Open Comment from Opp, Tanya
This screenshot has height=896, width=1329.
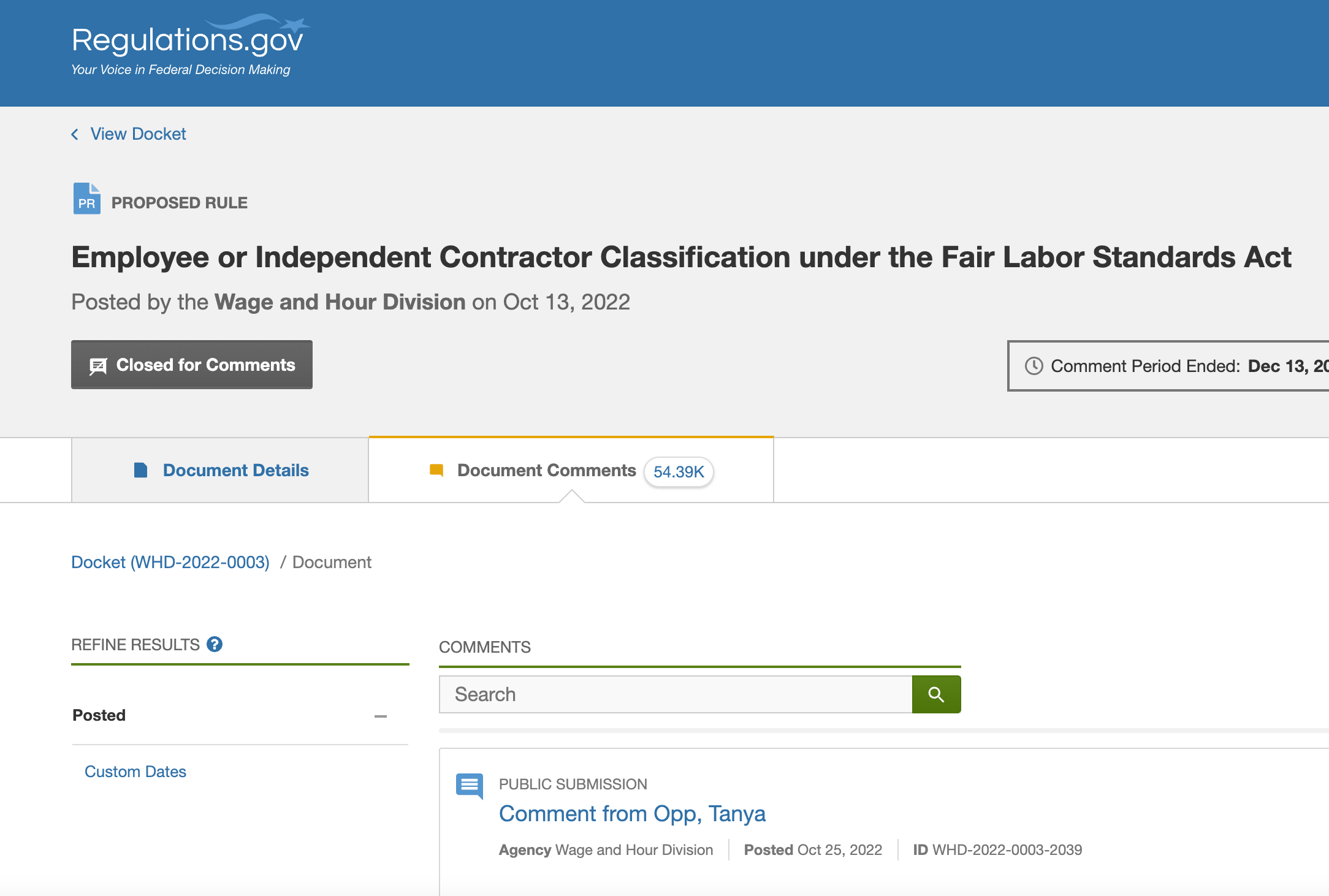pos(632,814)
